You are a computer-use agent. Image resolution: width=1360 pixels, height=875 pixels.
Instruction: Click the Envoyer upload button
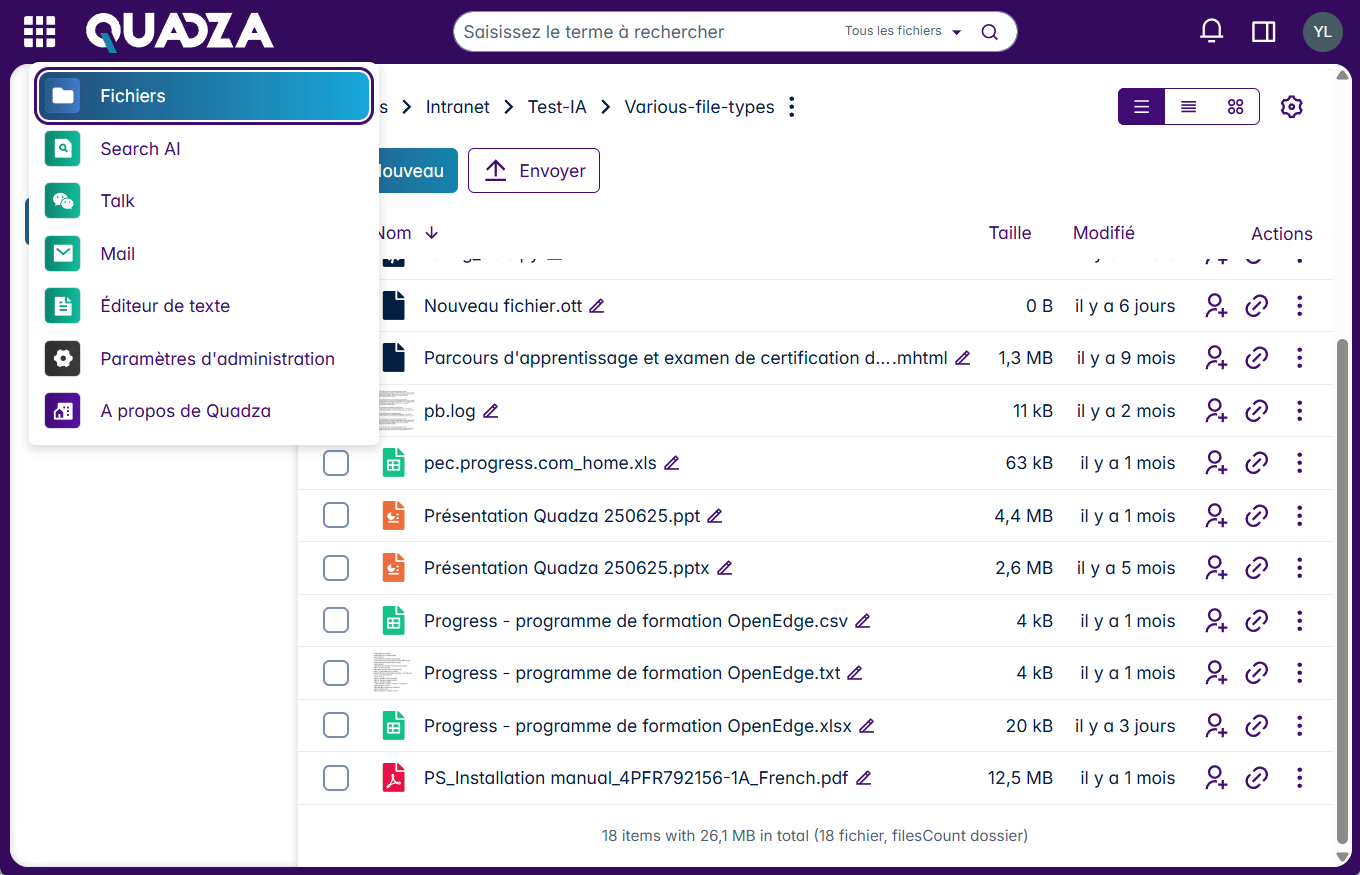(533, 170)
